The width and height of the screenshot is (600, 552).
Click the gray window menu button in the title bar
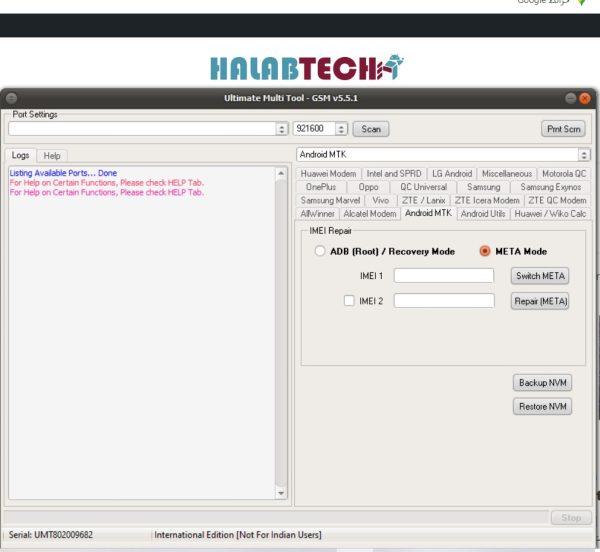pos(11,98)
